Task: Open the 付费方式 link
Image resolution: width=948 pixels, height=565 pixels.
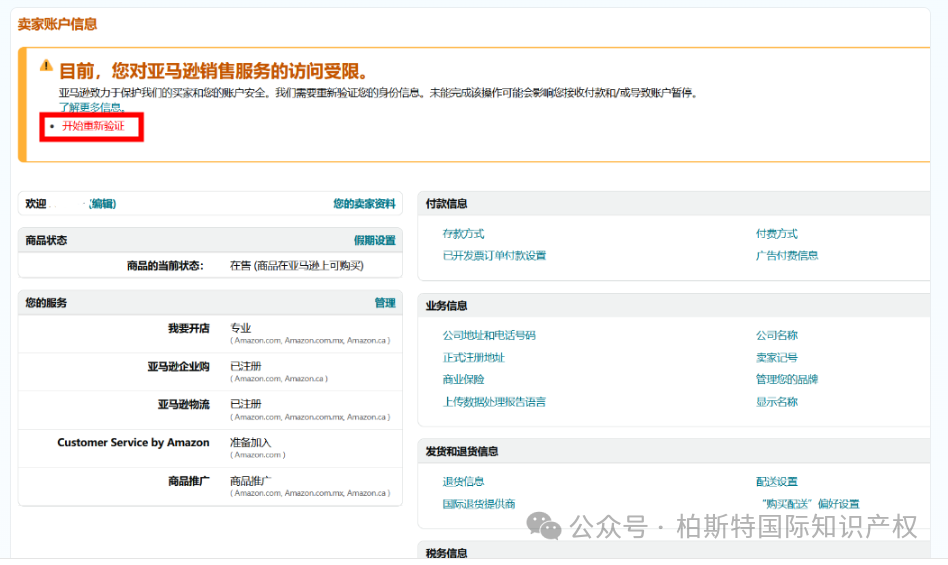Action: [776, 234]
